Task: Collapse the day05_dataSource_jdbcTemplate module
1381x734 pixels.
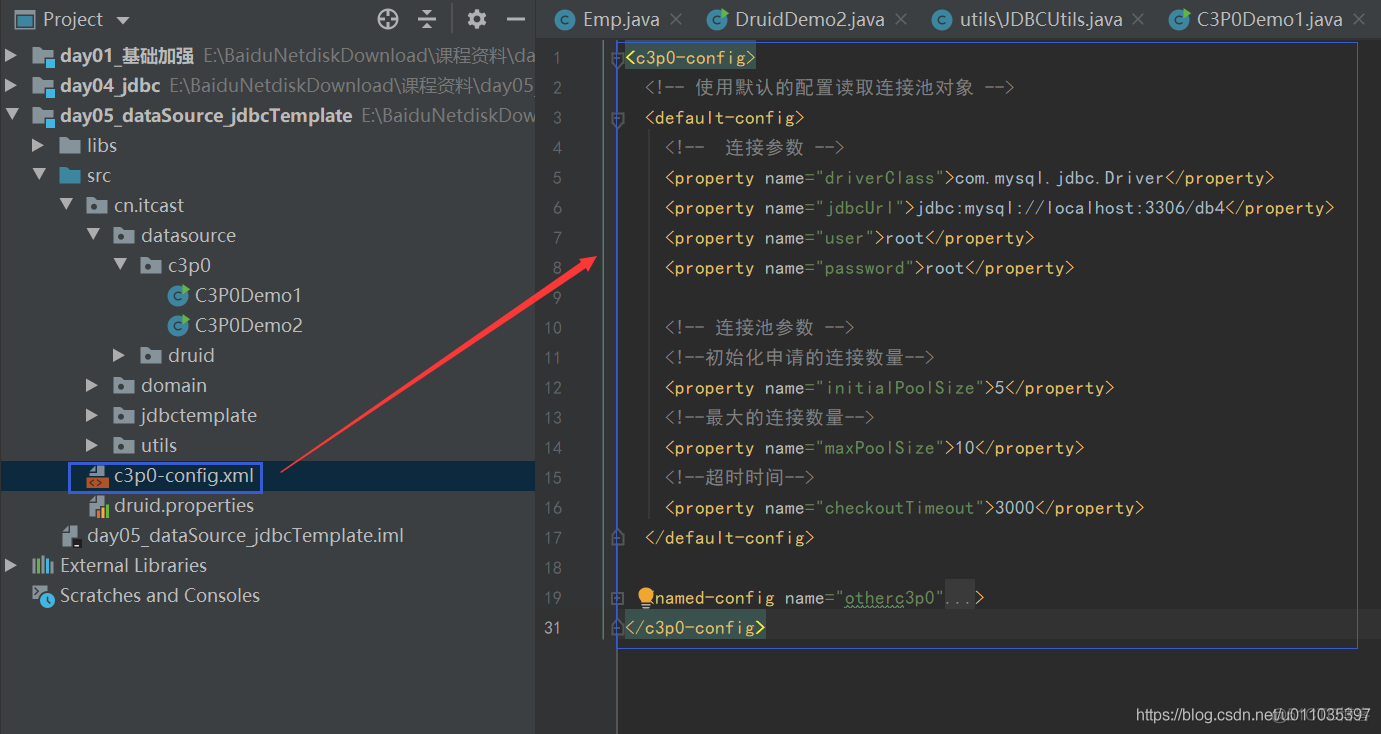Action: (12, 116)
